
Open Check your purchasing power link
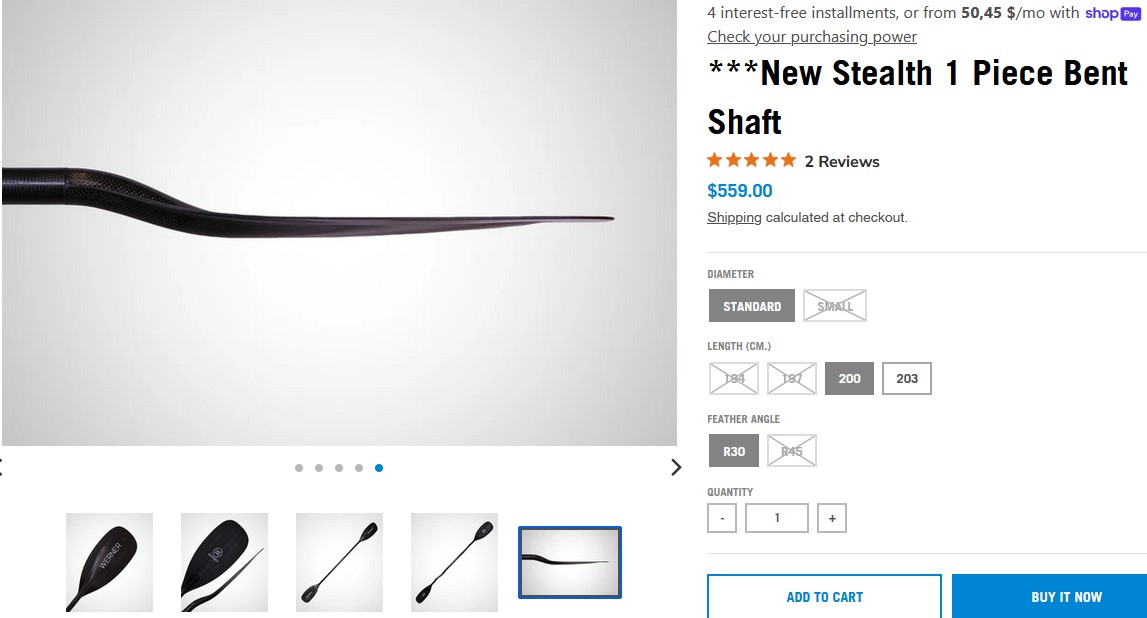tap(811, 37)
